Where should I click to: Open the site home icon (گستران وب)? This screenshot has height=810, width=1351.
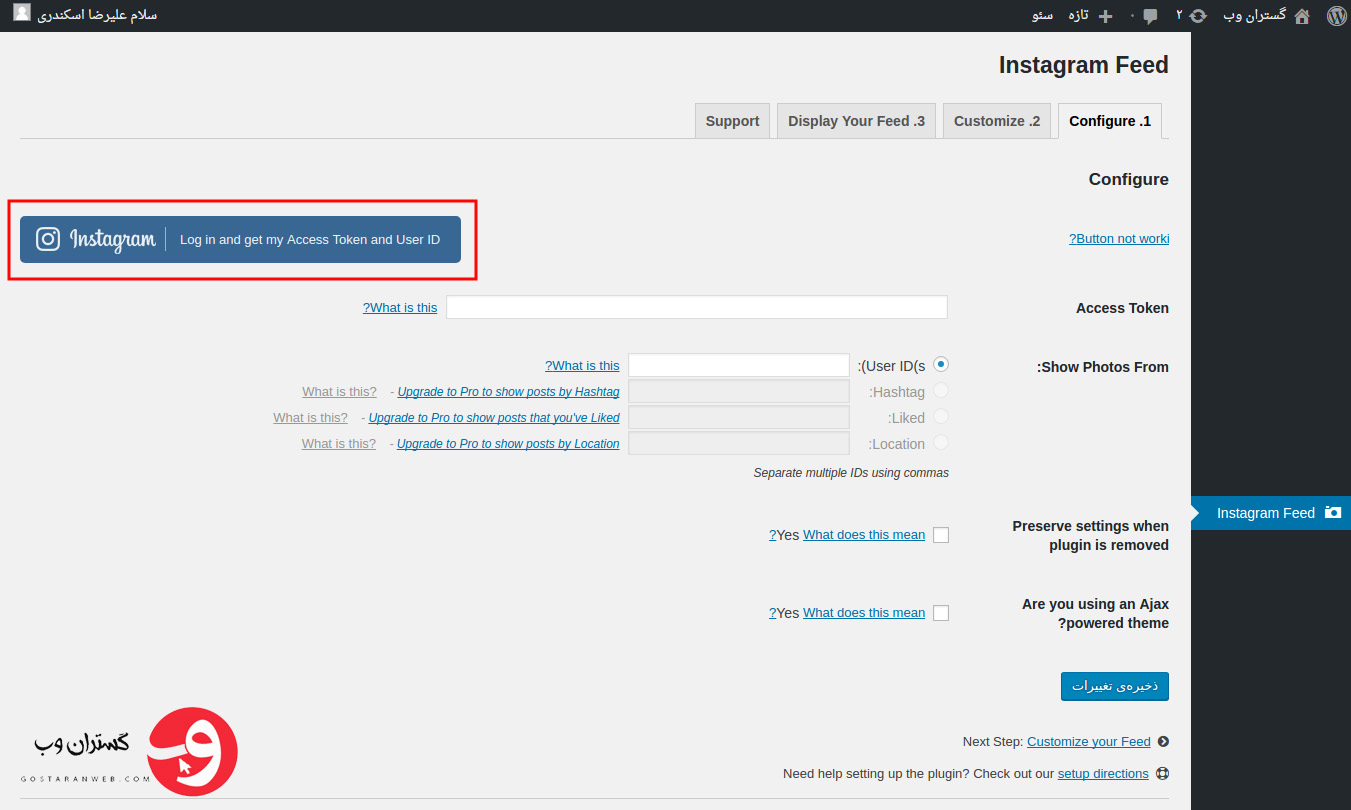click(x=1301, y=16)
